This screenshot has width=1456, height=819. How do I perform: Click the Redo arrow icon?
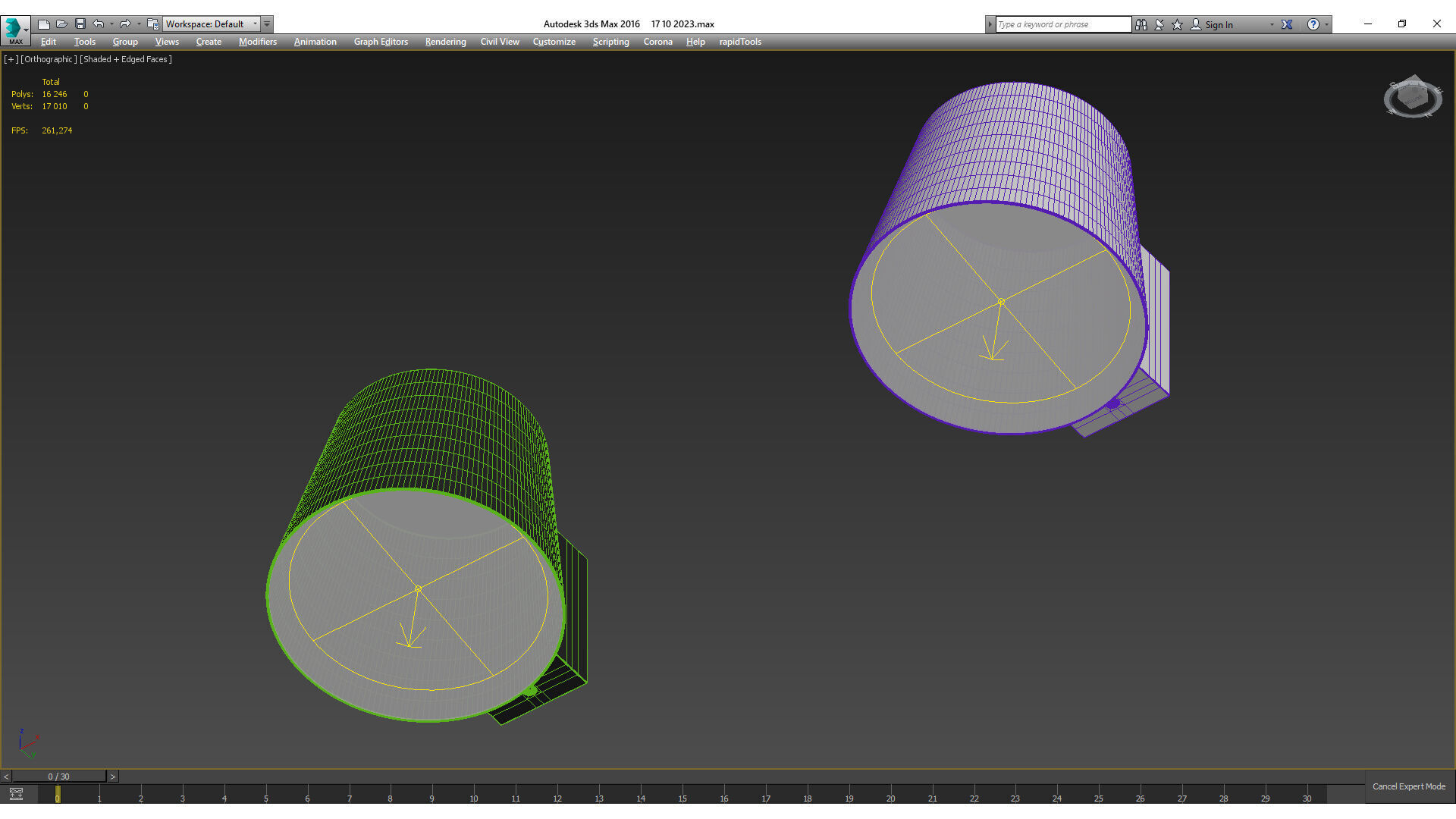[125, 24]
